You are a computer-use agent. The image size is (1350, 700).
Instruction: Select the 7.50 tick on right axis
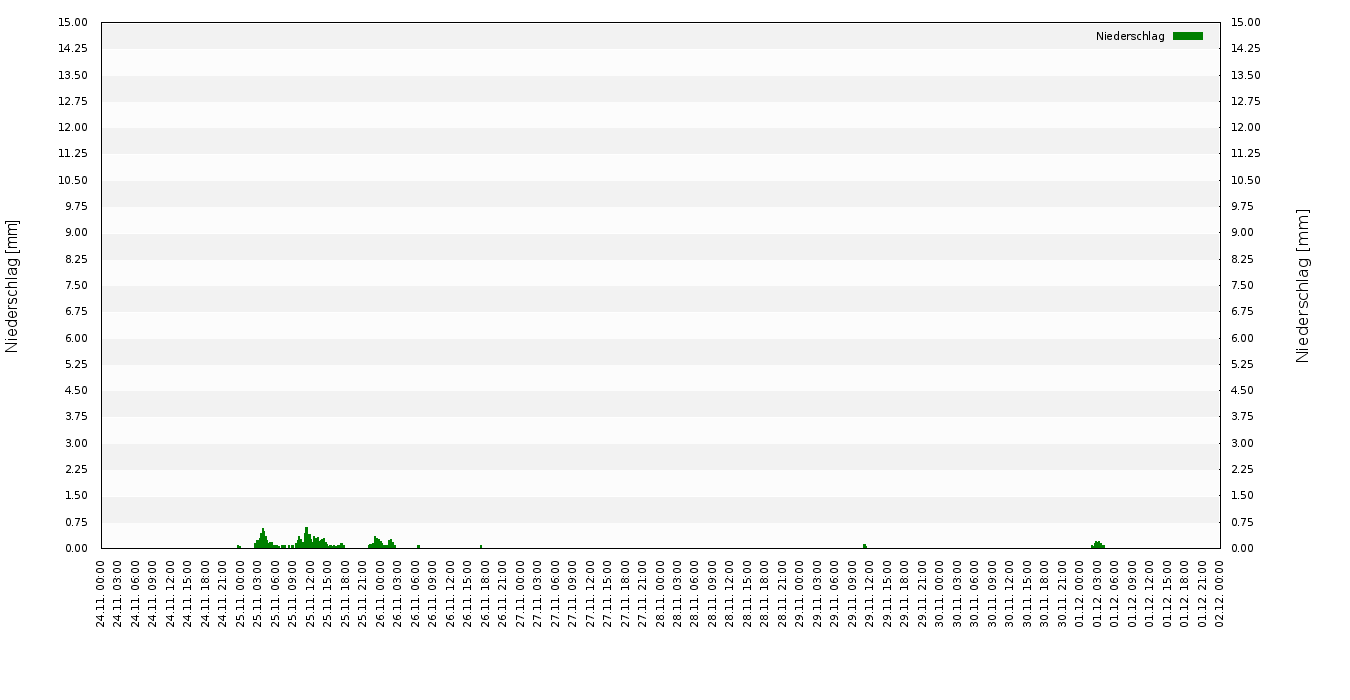click(x=1246, y=286)
